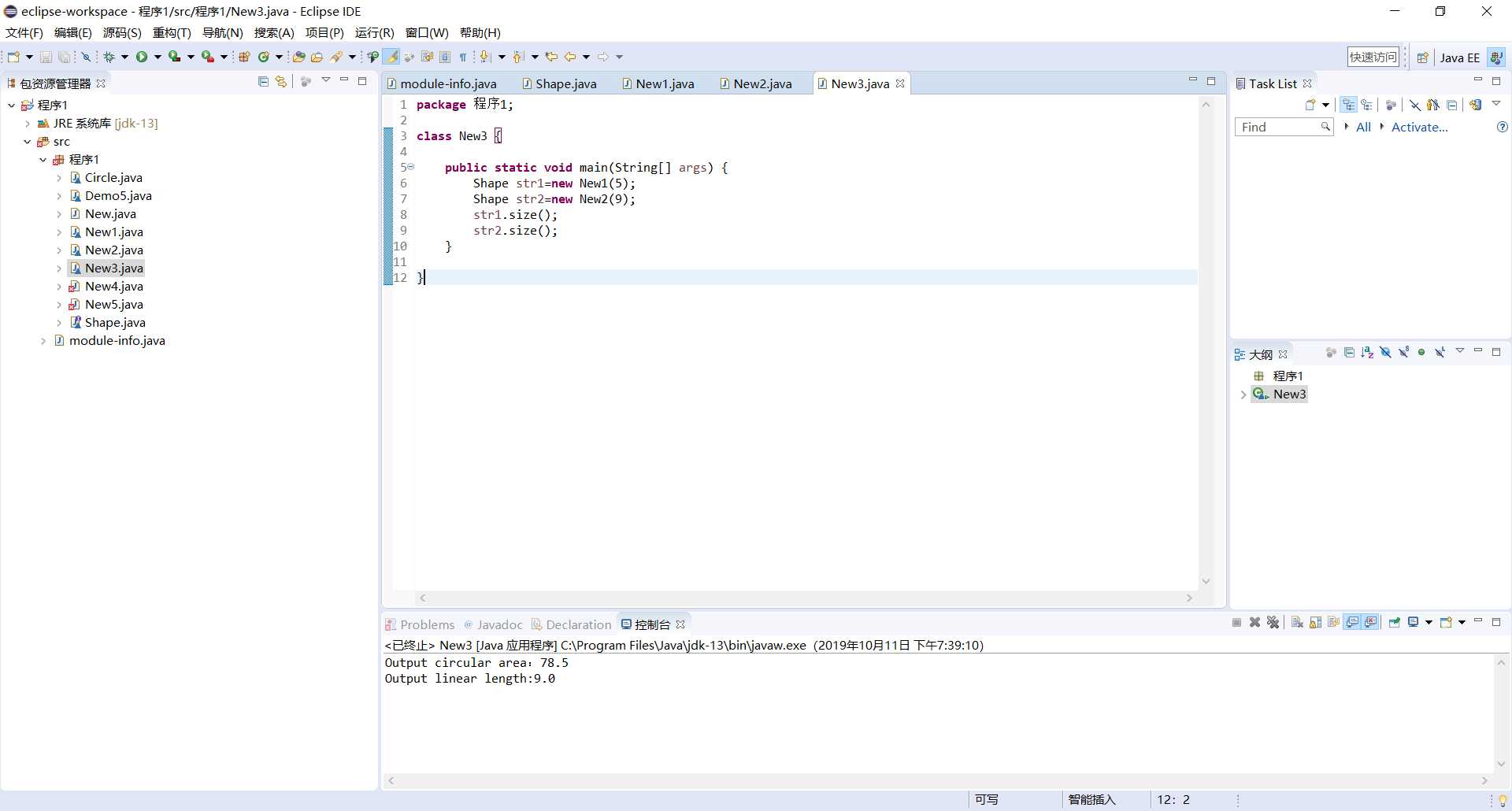Expand module-info.java tree node

pos(43,341)
